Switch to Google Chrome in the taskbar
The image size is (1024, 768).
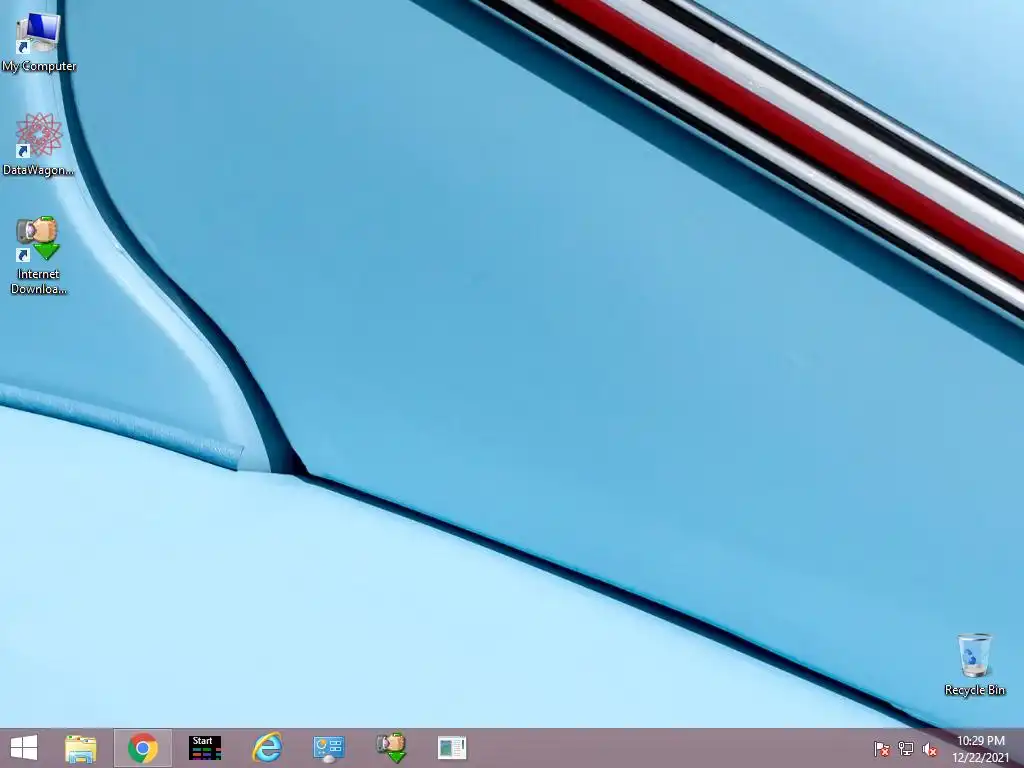142,748
